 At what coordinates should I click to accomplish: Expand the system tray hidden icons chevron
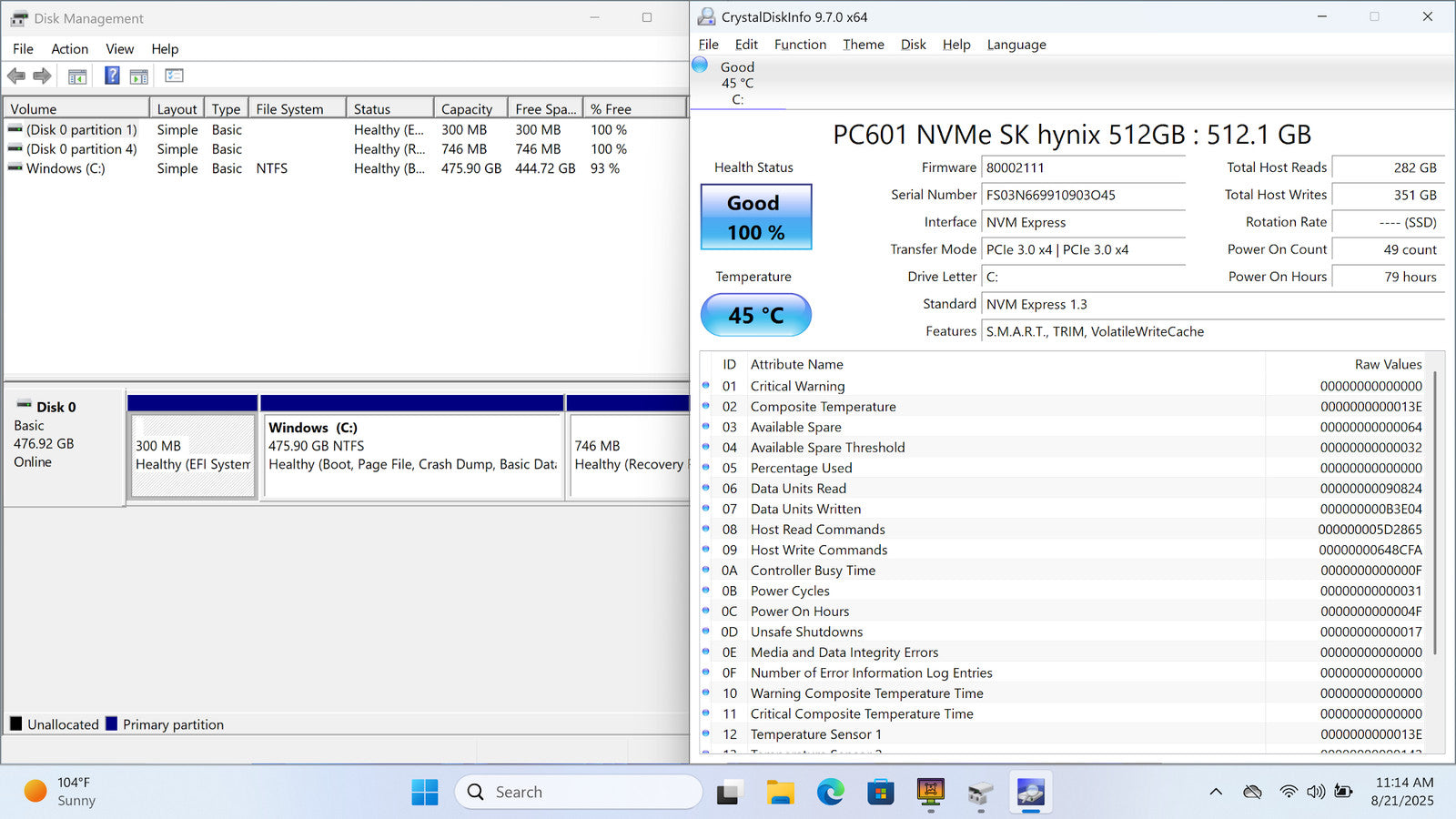[1216, 792]
